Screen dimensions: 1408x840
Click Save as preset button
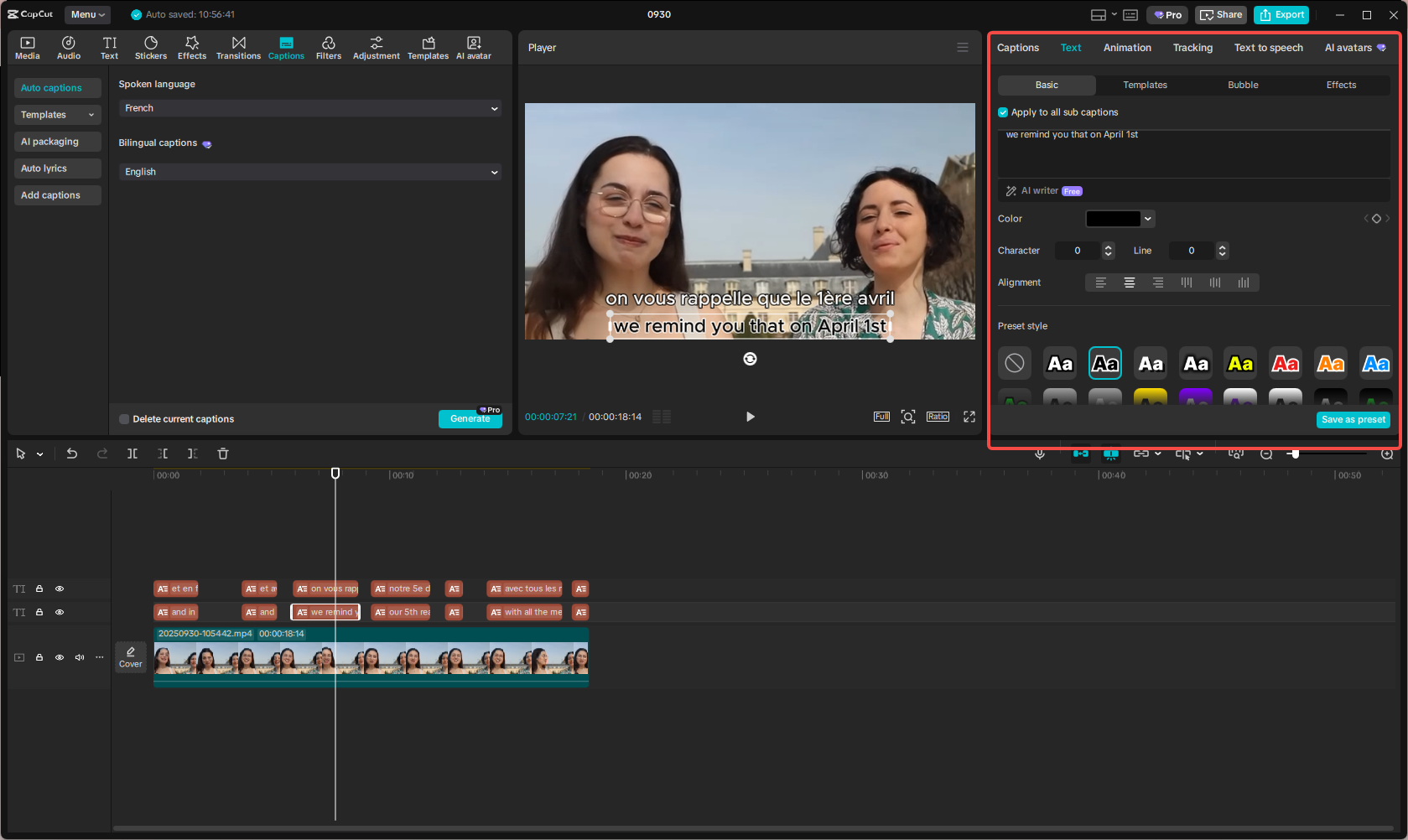1353,419
